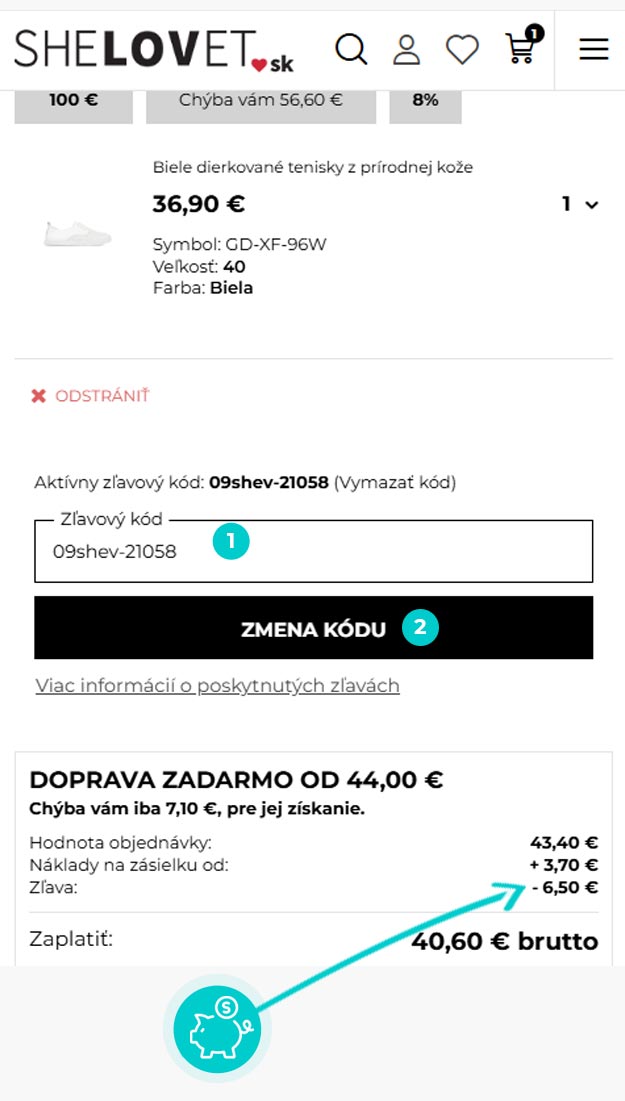Open the hamburger menu
The width and height of the screenshot is (625, 1101).
pyautogui.click(x=593, y=49)
